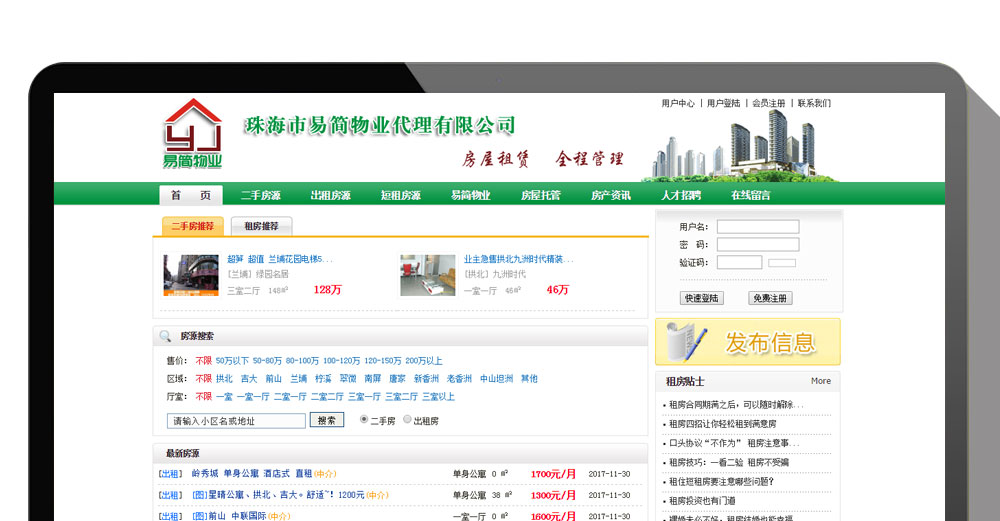Filter price by 200万以上

(423, 361)
